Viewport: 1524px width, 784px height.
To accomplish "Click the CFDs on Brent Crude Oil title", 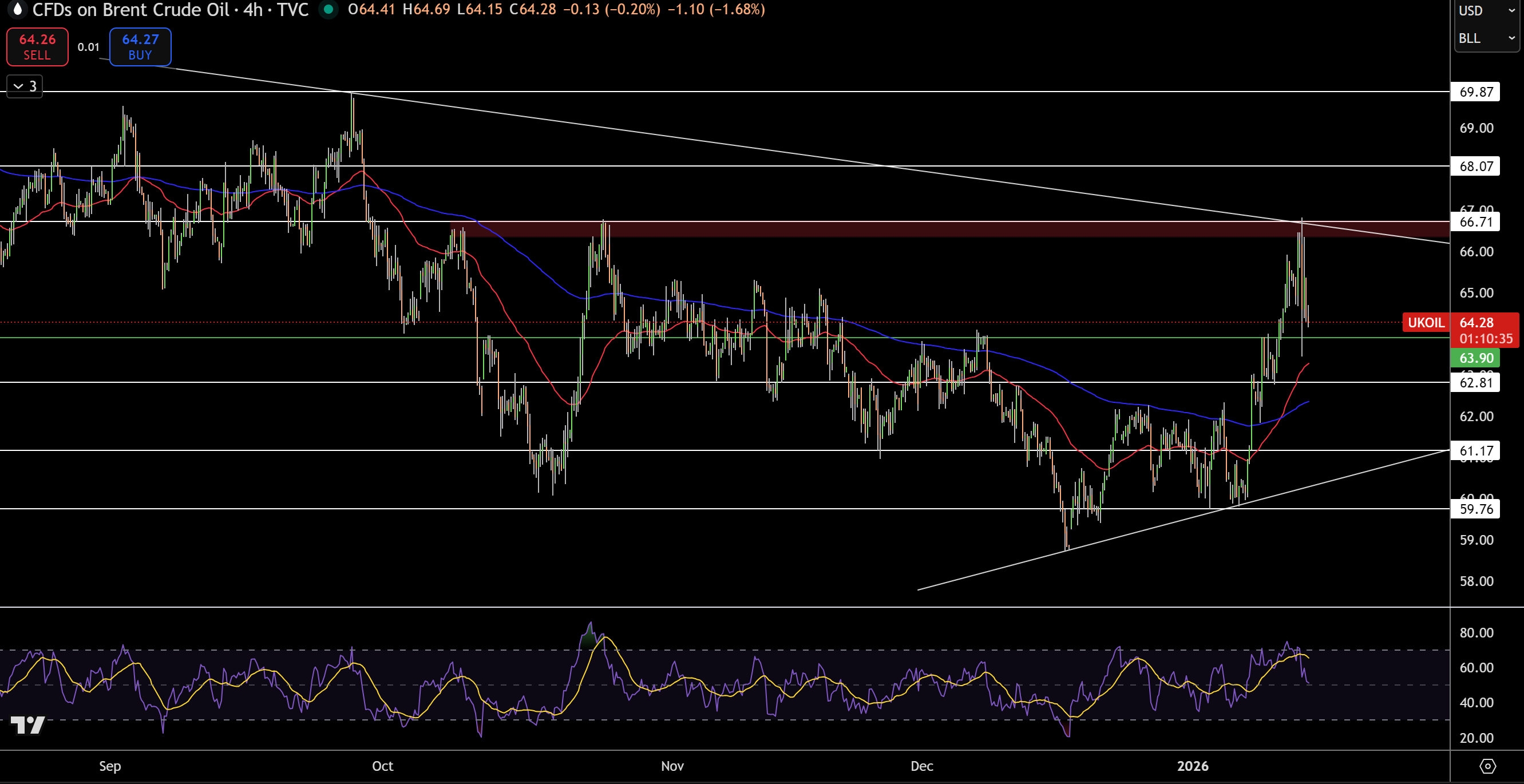I will [130, 10].
